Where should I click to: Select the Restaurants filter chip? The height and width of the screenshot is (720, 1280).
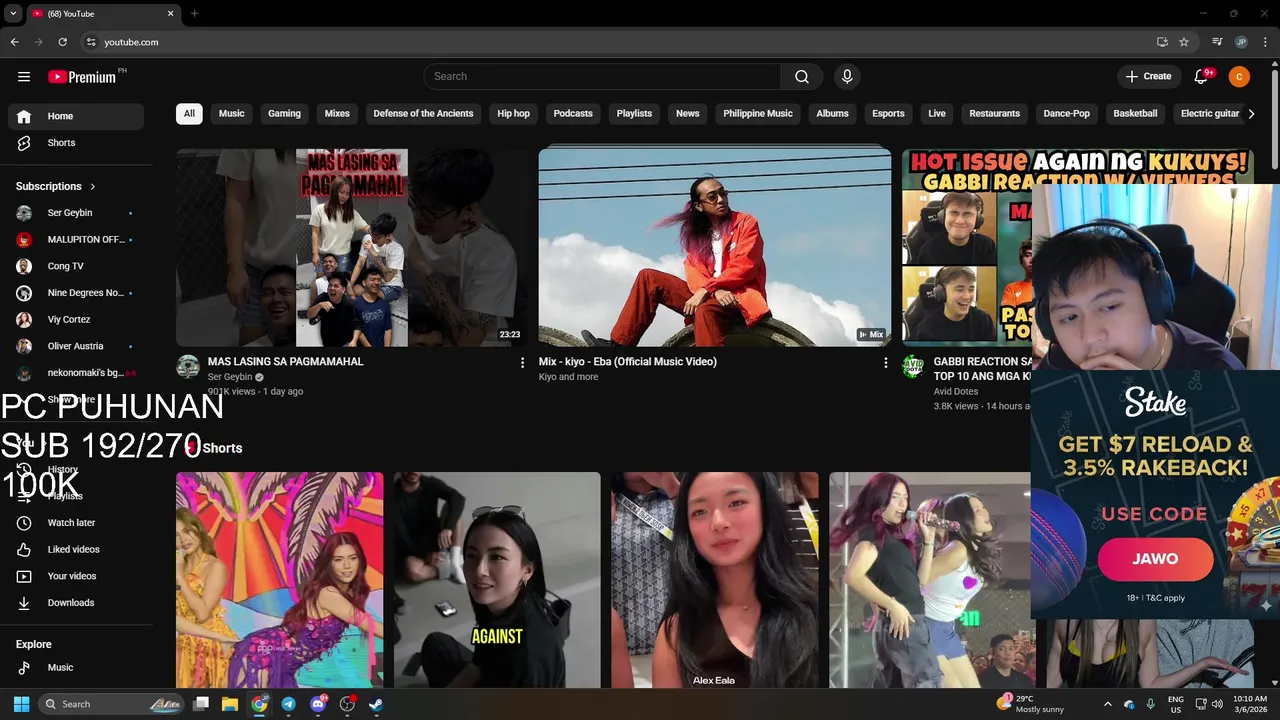pos(995,114)
